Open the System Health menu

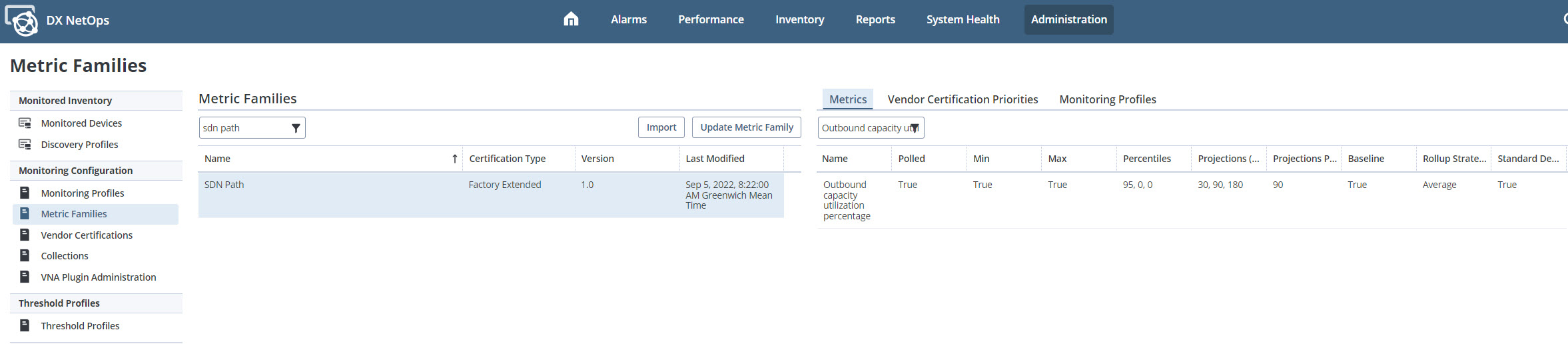click(x=963, y=19)
